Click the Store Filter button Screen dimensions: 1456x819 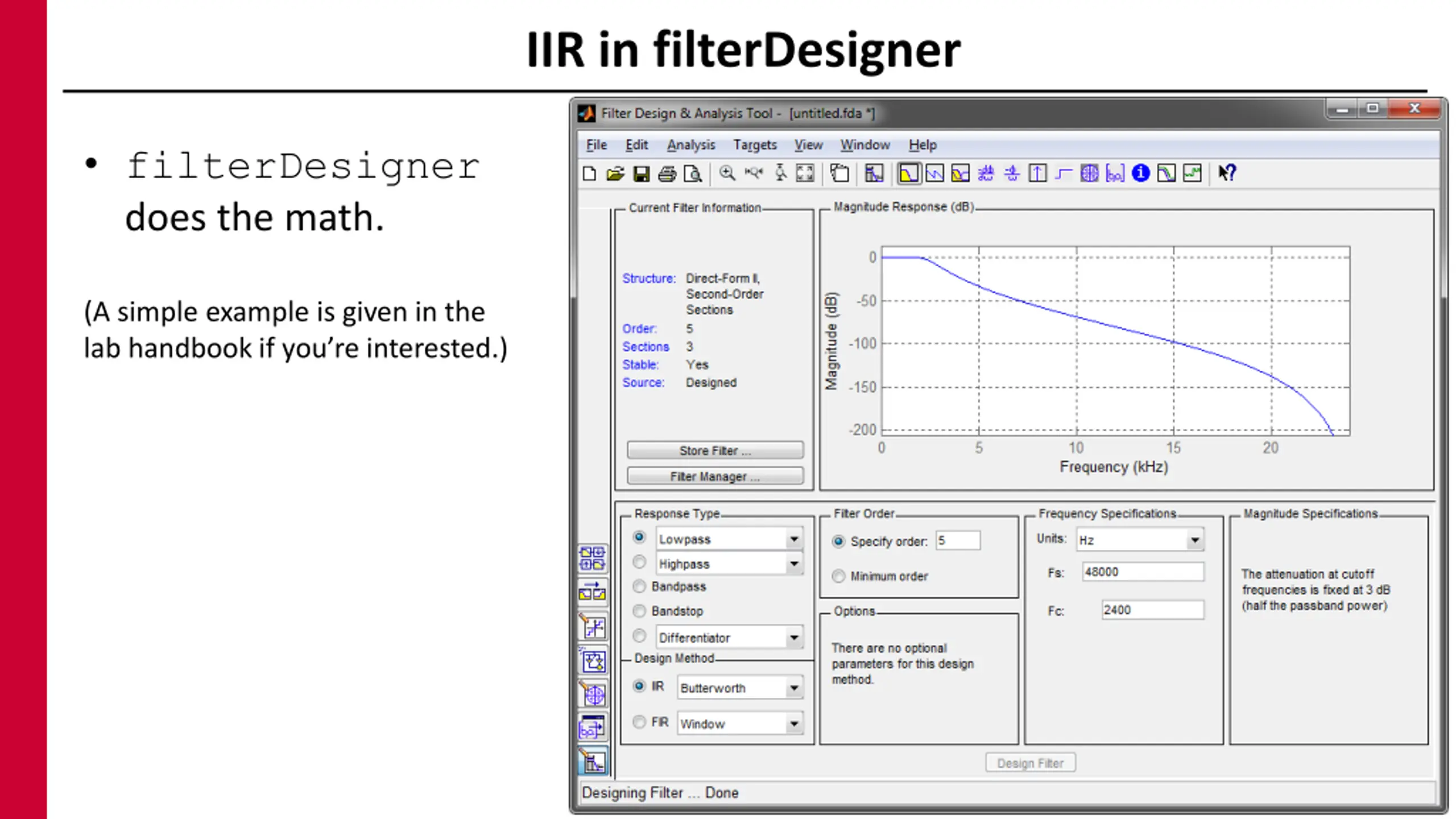715,450
